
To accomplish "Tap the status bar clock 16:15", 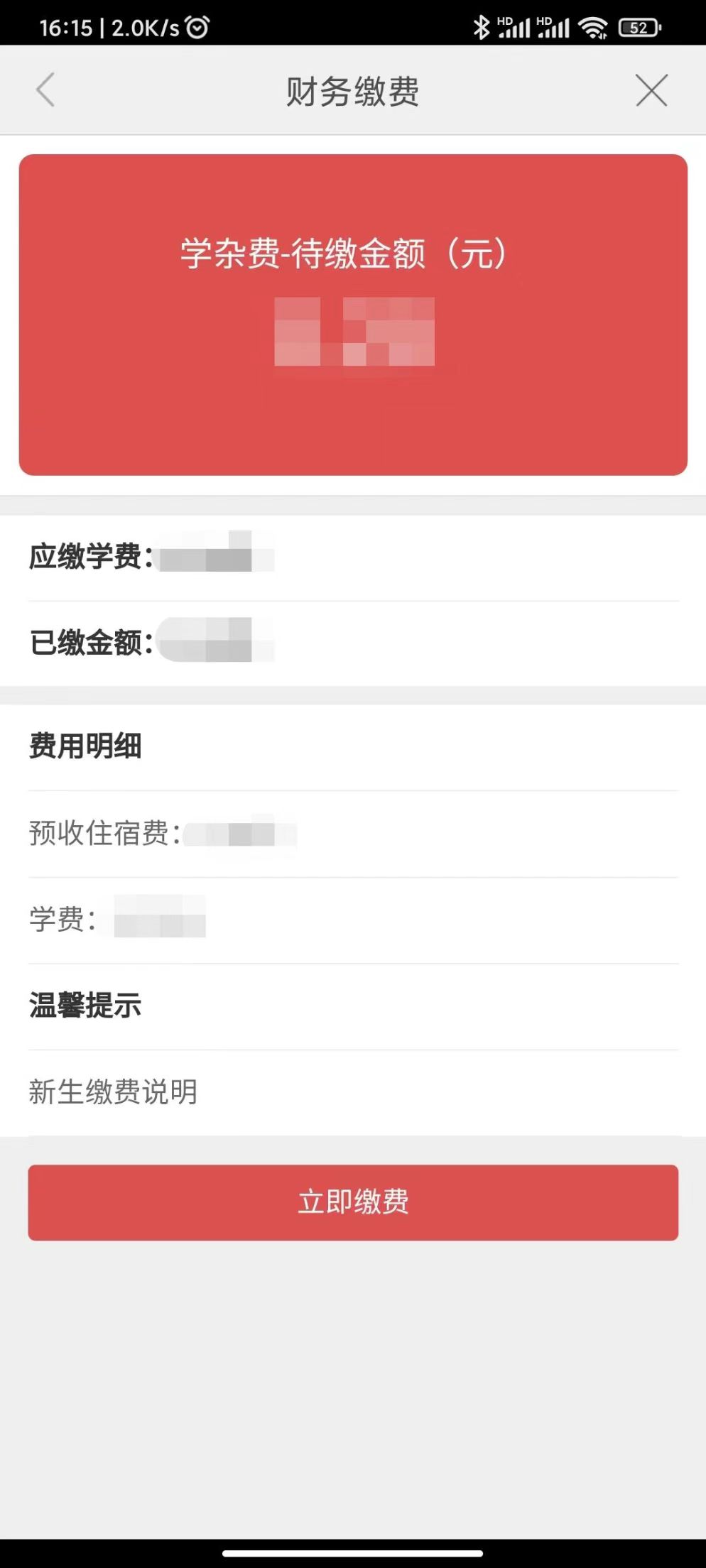I will tap(66, 28).
